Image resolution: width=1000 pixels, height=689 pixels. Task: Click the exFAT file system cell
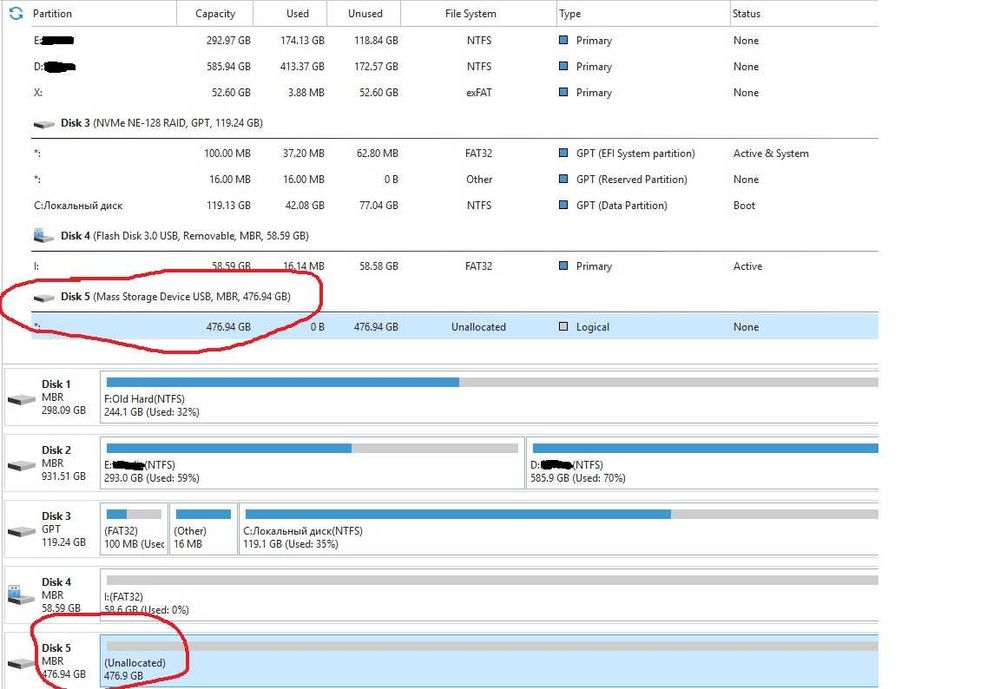coord(479,93)
